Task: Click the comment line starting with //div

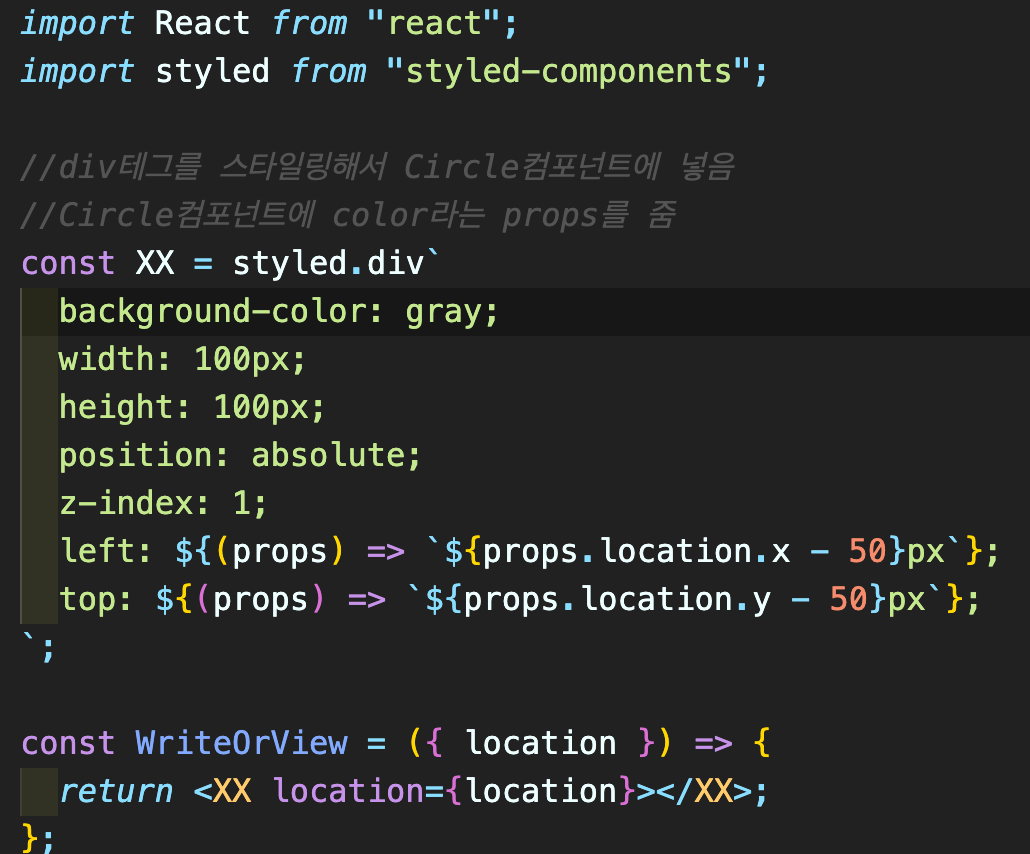Action: [x=377, y=168]
